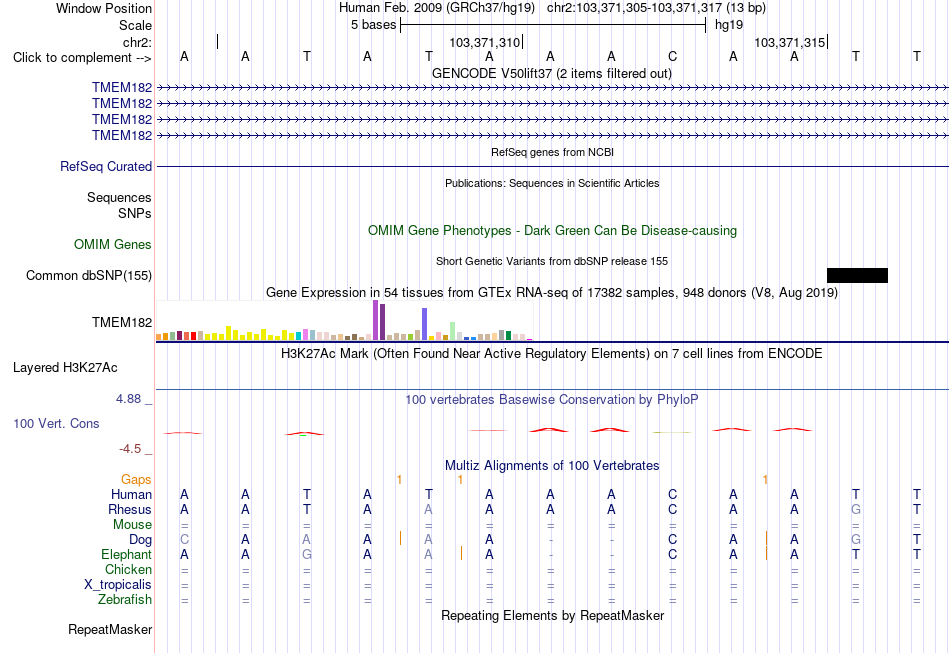Image resolution: width=950 pixels, height=653 pixels.
Task: Click the GTEx Gene Expression track title
Action: click(x=552, y=293)
